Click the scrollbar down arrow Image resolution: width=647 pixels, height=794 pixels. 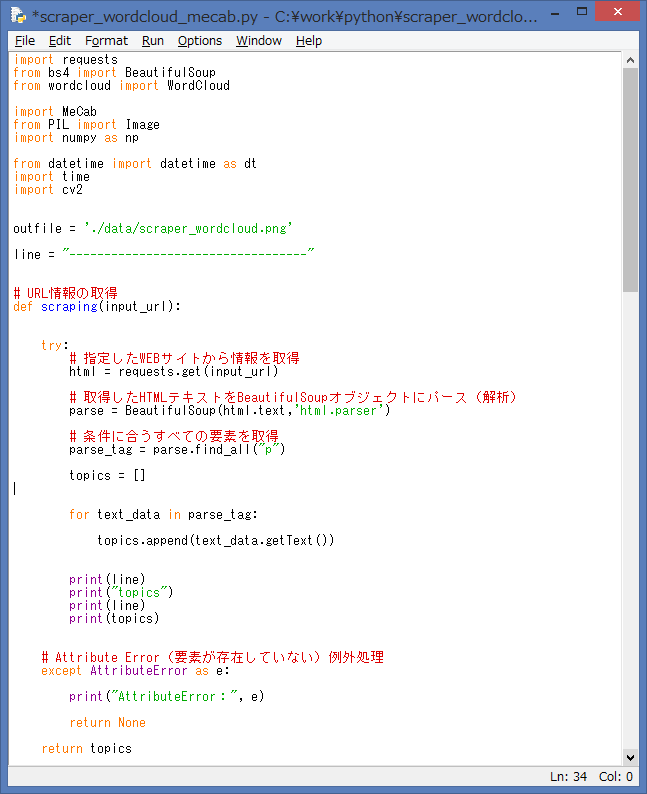[630, 757]
